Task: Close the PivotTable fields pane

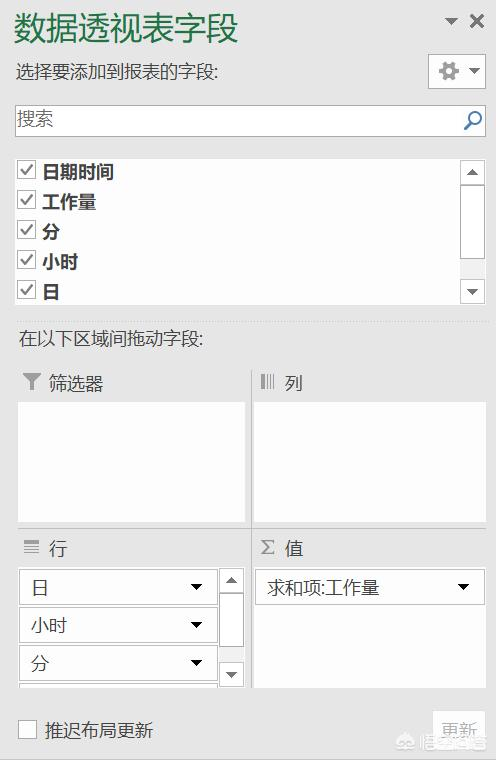Action: (x=477, y=21)
